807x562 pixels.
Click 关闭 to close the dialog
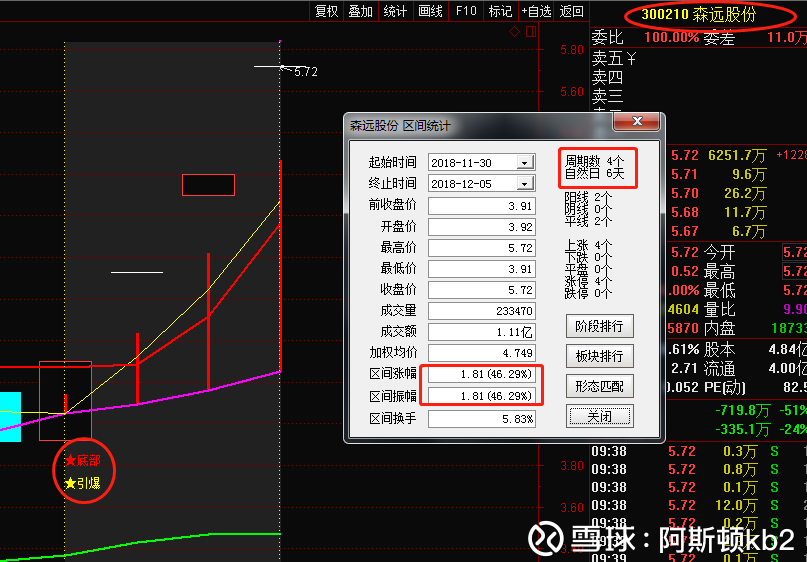600,416
